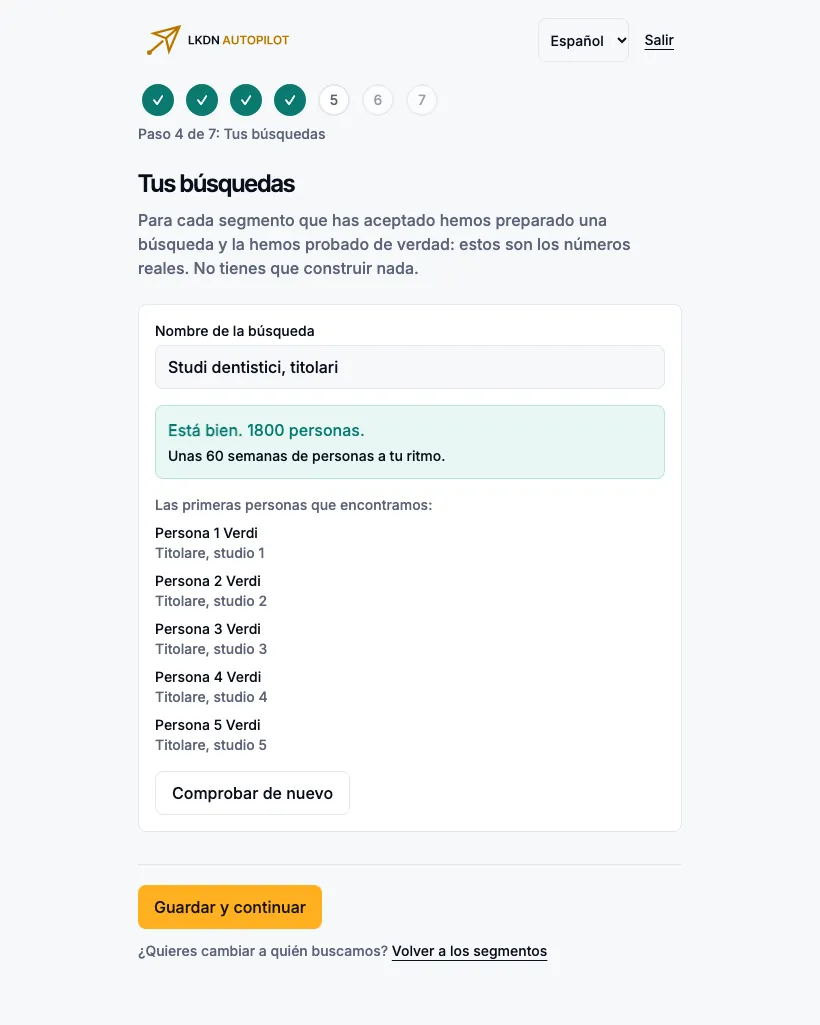Open the Volver a los segmentos link

(470, 951)
